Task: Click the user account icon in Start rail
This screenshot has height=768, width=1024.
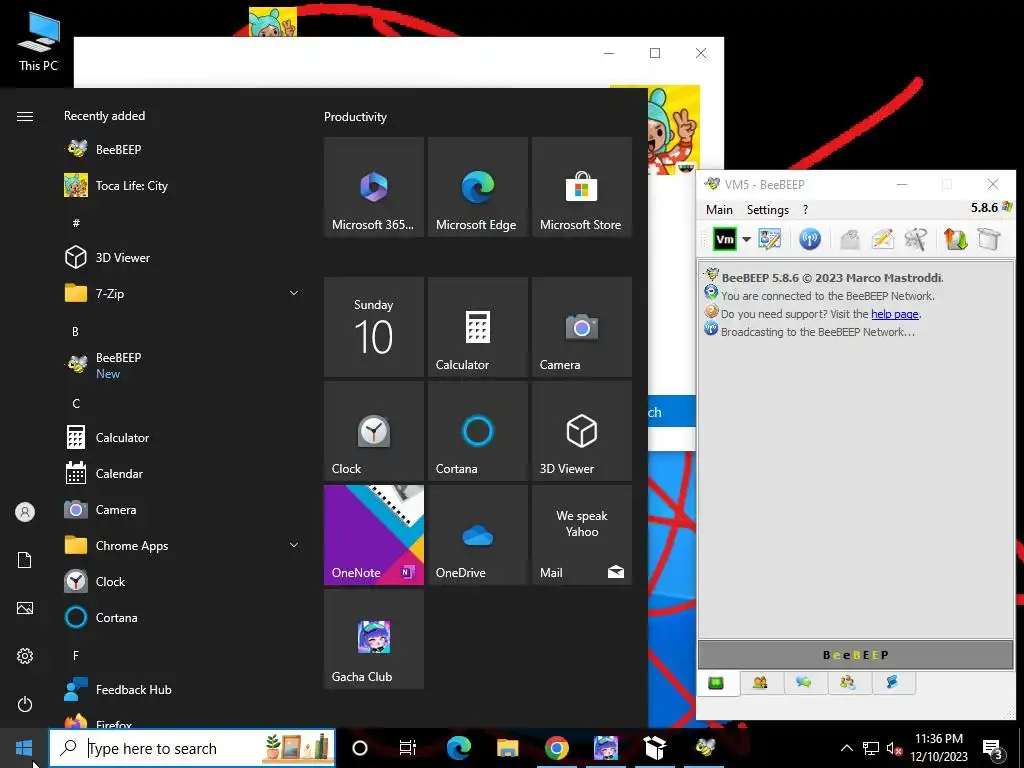Action: [x=25, y=512]
